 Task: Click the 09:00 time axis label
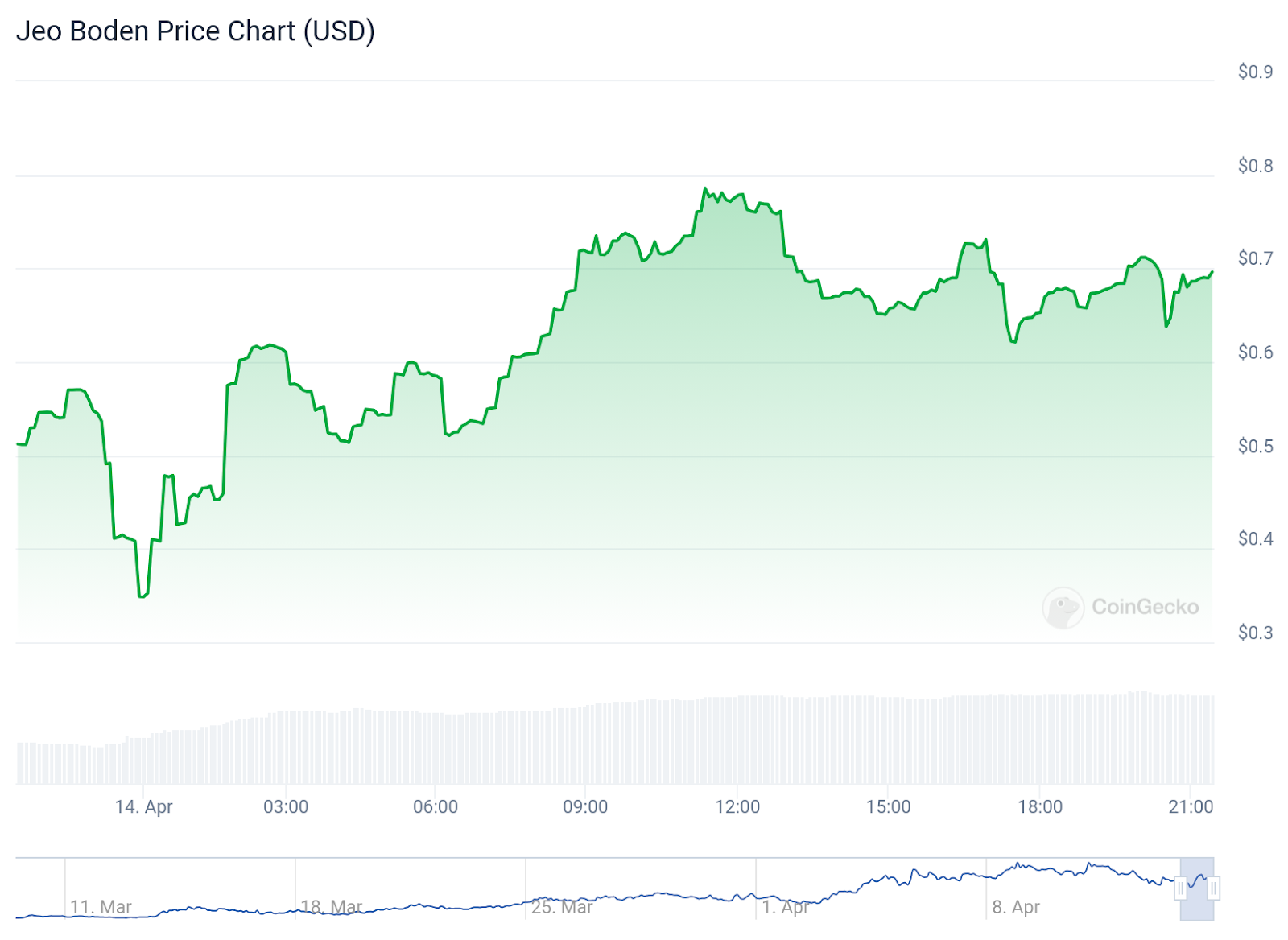point(585,806)
